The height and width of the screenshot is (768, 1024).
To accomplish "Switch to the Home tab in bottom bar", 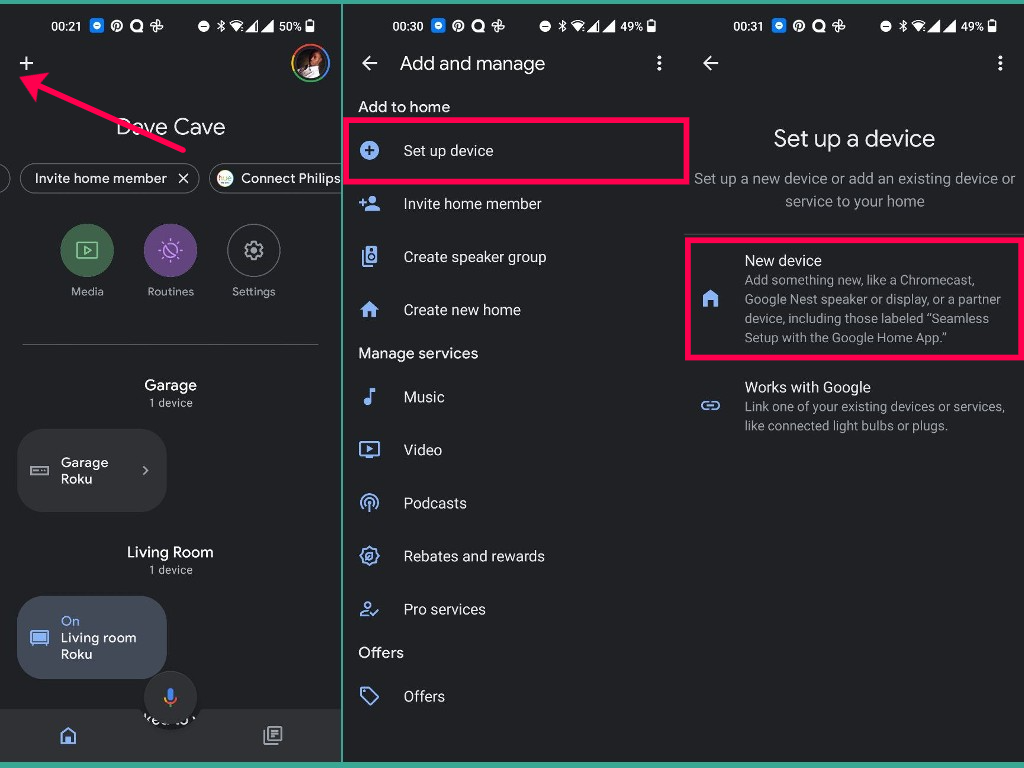I will coord(68,736).
